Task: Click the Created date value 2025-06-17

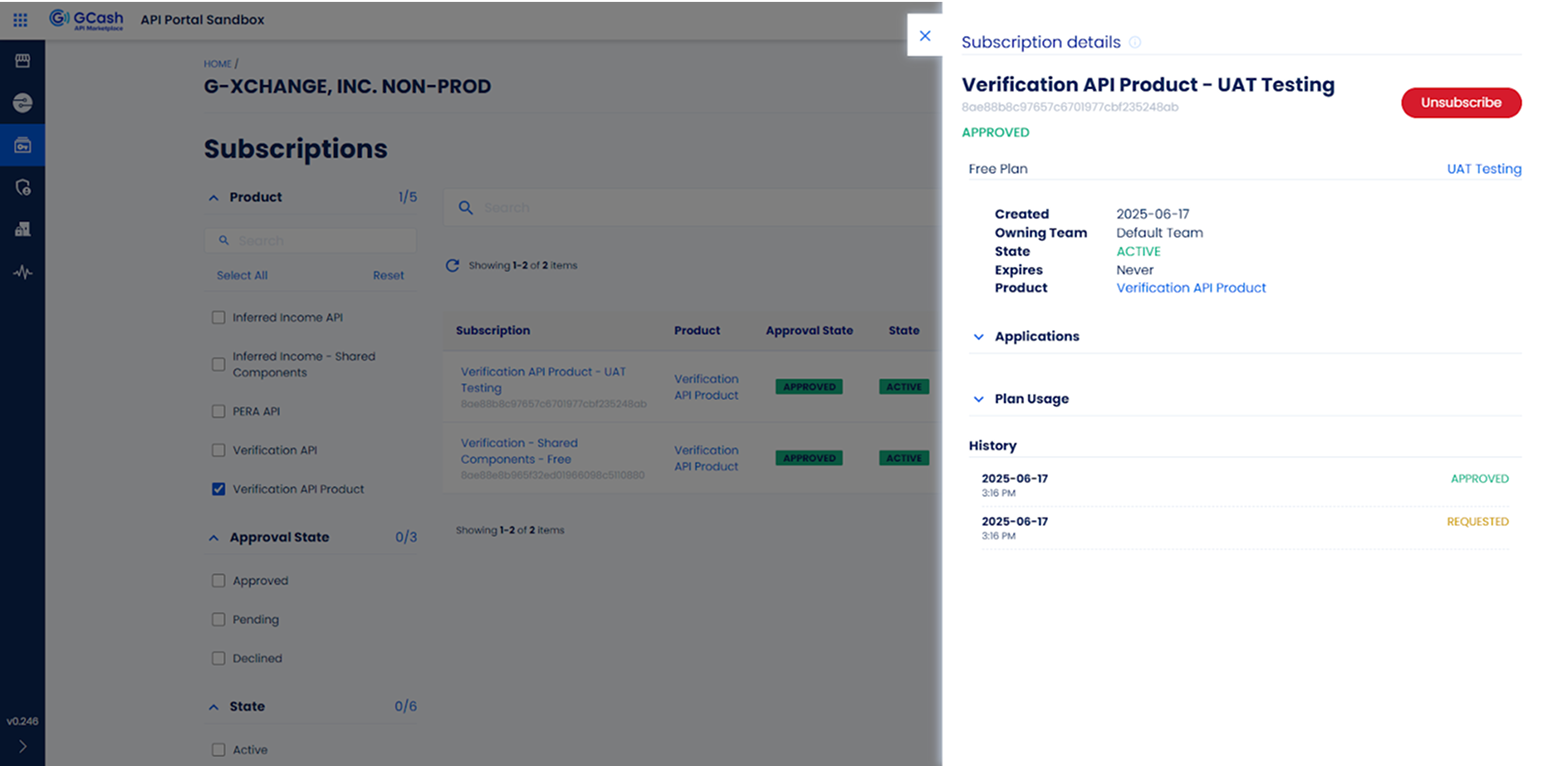Action: click(x=1153, y=214)
